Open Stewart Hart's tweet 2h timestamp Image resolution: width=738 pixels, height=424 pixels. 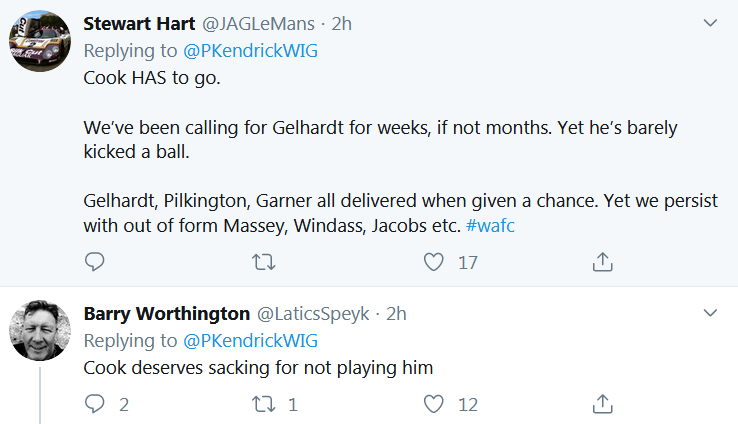click(x=342, y=23)
